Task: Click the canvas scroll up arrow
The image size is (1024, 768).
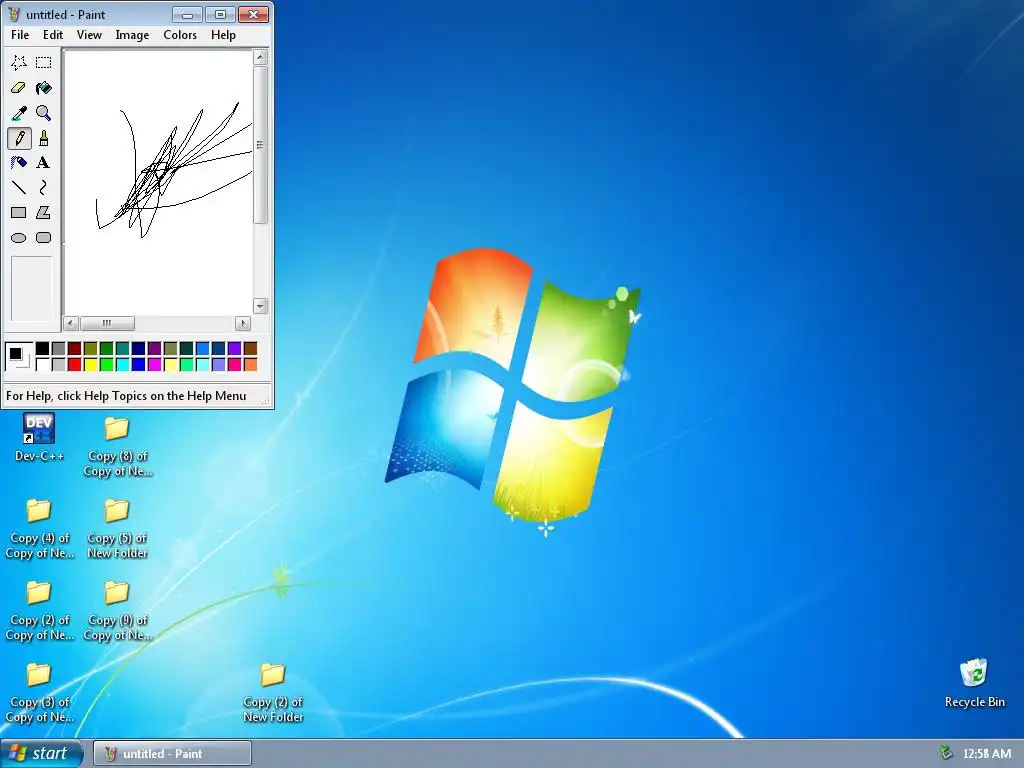Action: pyautogui.click(x=260, y=57)
